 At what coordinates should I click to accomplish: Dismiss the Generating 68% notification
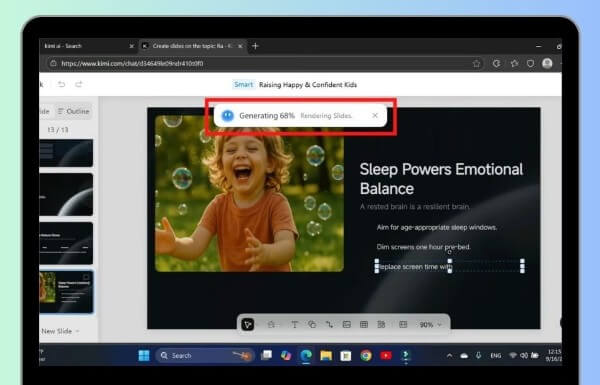(x=375, y=115)
